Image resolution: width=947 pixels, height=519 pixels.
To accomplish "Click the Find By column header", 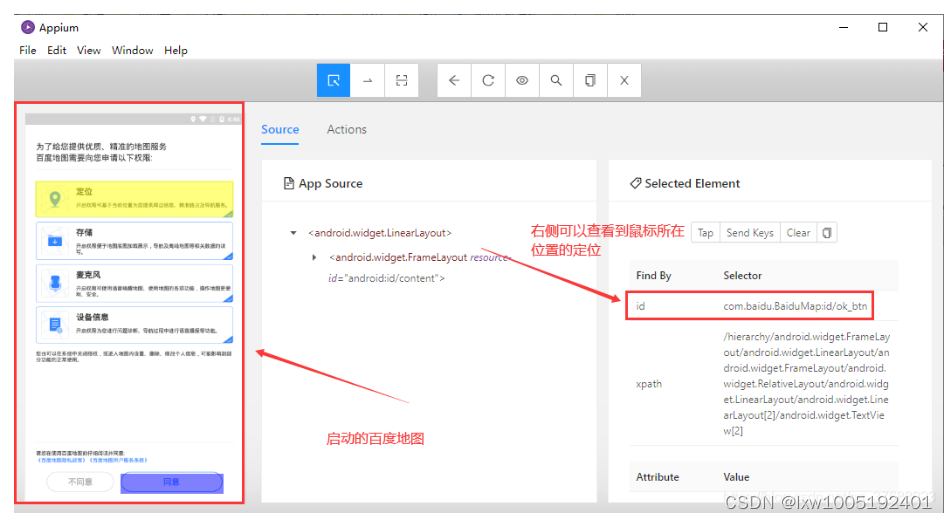I will click(653, 276).
